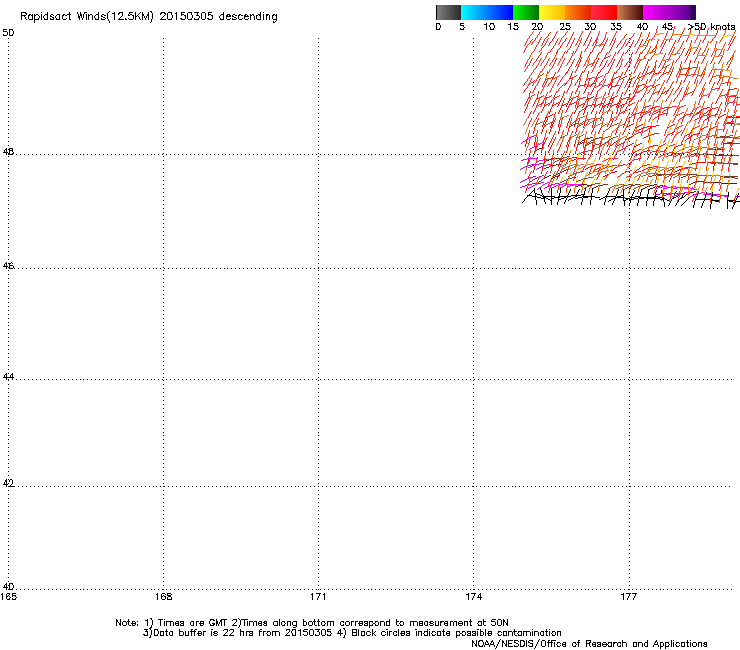Click legend scale label '10'
Screen dimensions: 740x650
tap(489, 27)
